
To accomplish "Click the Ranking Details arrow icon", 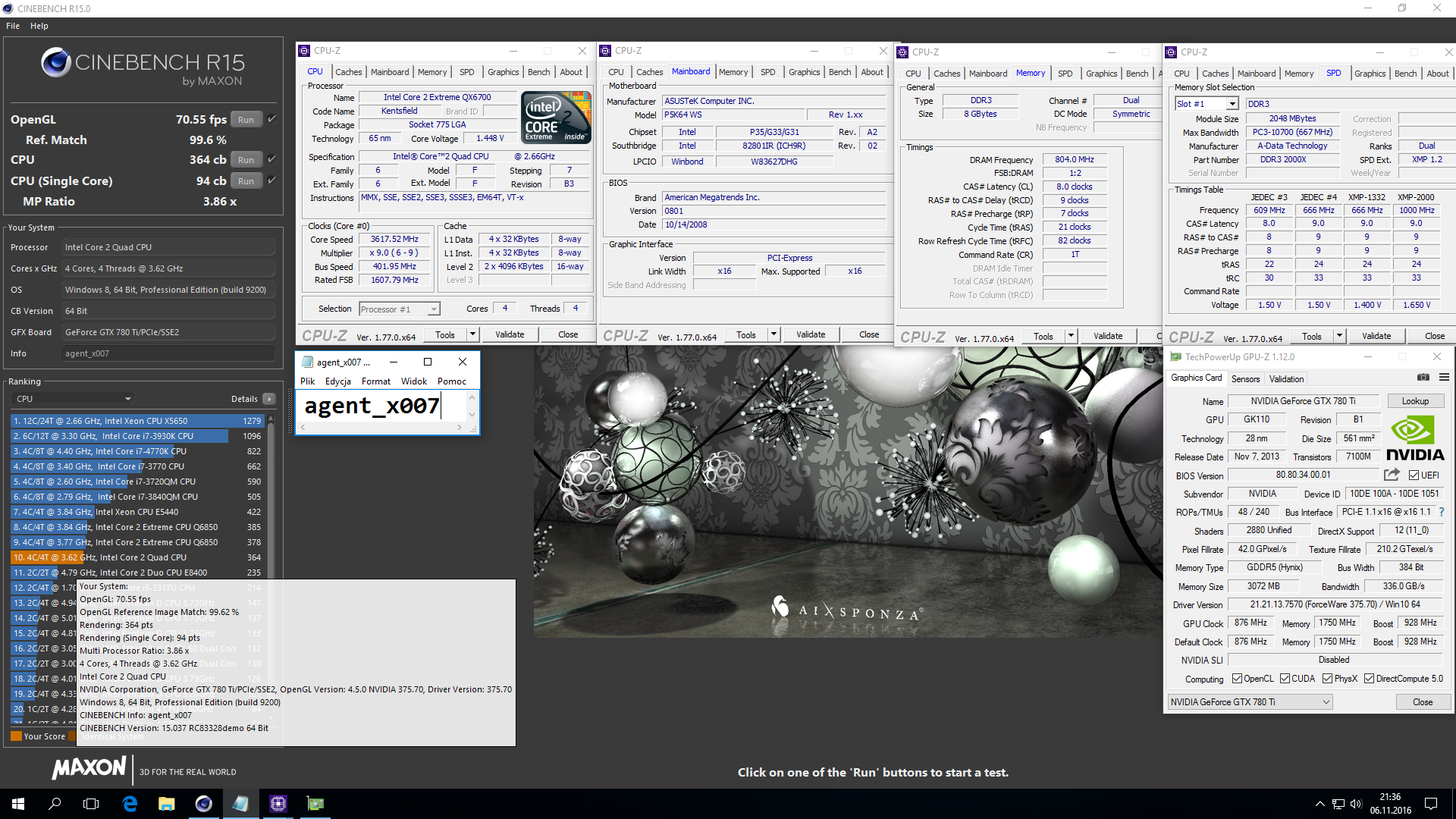I will click(269, 399).
